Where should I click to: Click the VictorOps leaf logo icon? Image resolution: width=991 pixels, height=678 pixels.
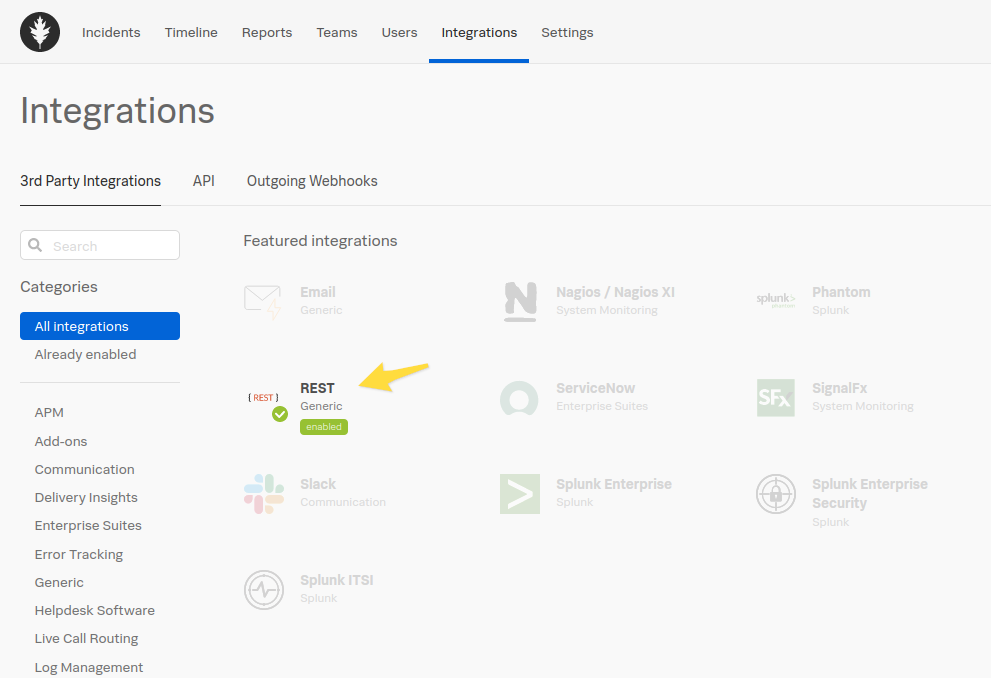click(40, 32)
